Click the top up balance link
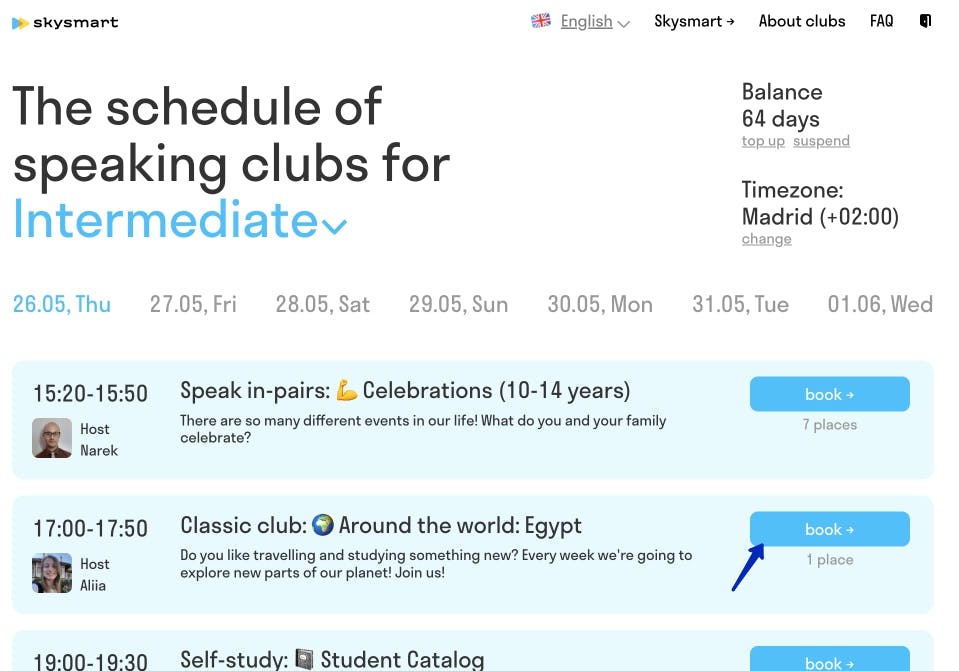959x671 pixels. tap(763, 141)
